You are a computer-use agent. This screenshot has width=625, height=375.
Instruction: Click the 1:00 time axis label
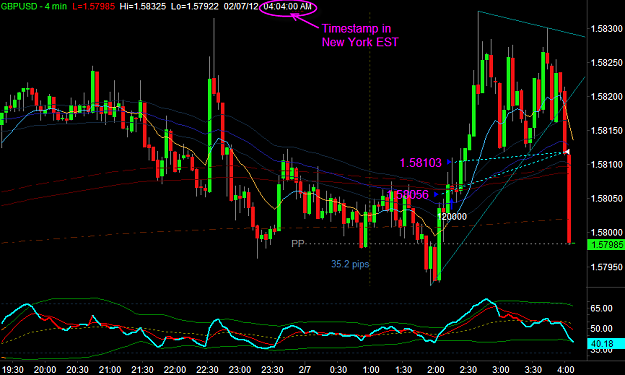click(371, 369)
